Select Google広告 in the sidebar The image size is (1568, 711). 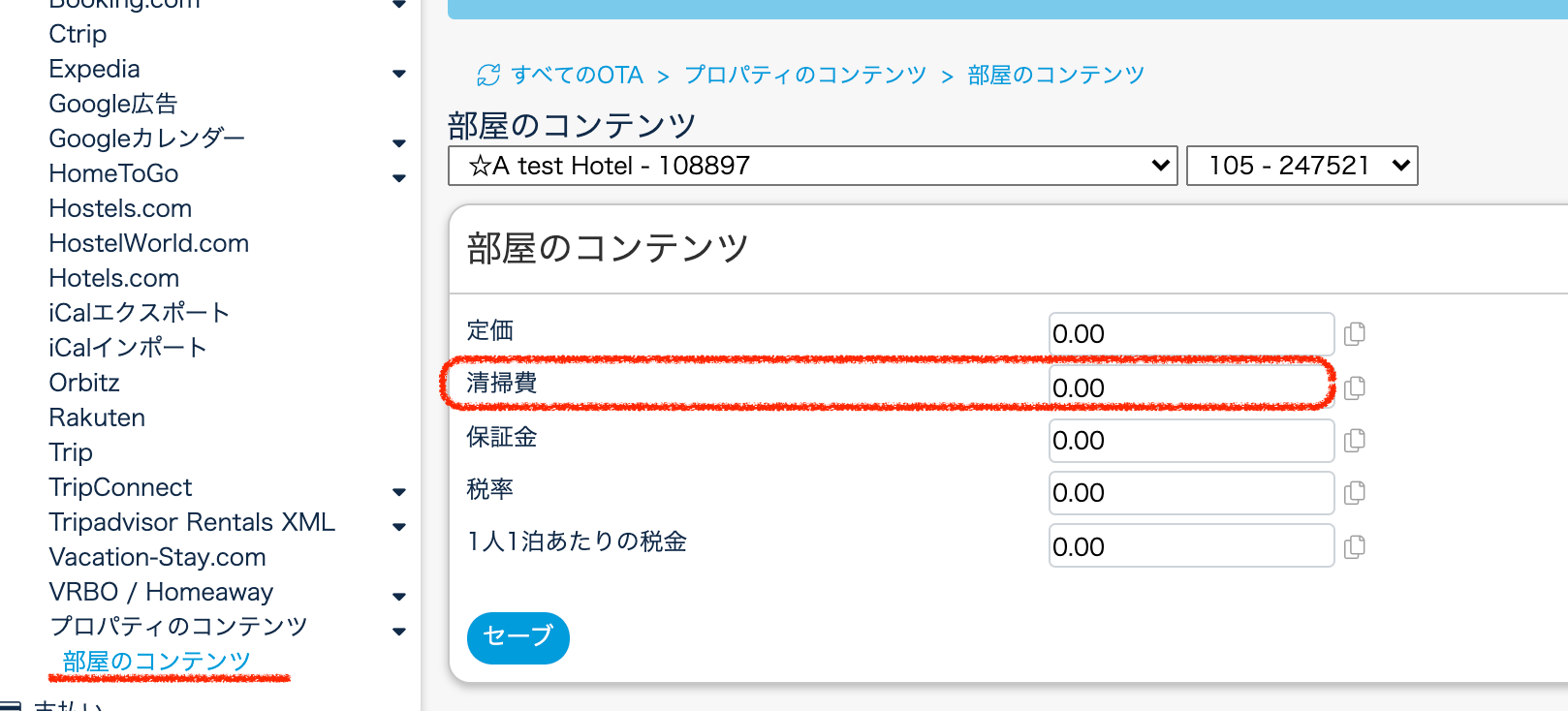click(x=113, y=104)
